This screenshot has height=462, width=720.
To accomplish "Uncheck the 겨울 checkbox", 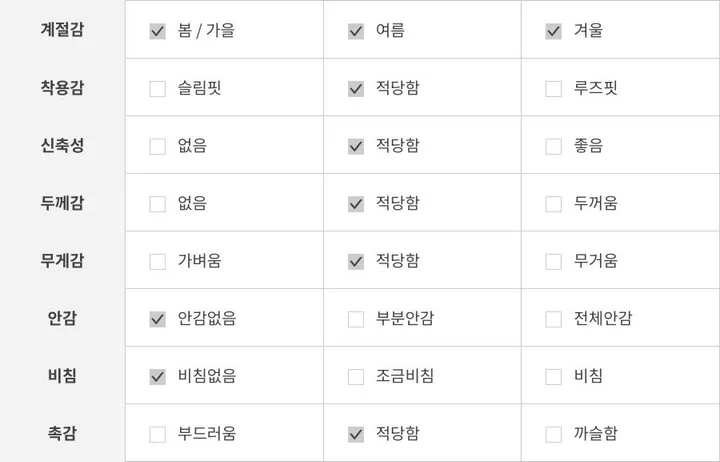I will (x=553, y=31).
